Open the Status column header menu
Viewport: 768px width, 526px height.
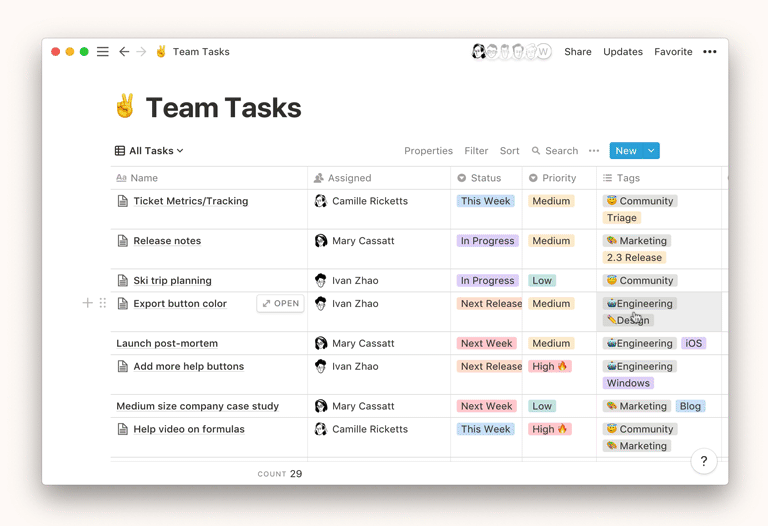point(485,178)
